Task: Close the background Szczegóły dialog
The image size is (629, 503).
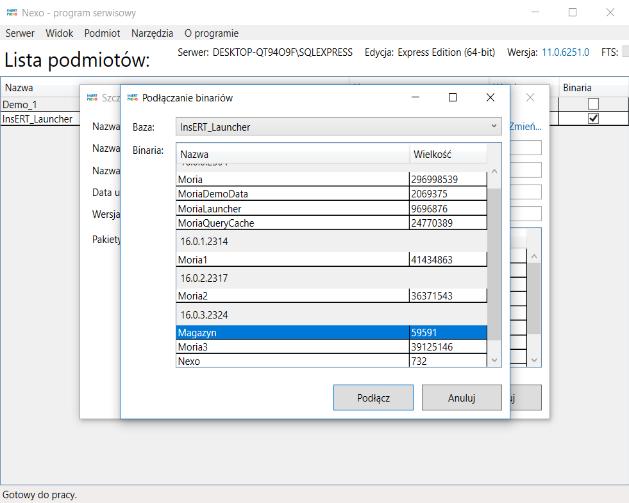Action: tap(530, 97)
